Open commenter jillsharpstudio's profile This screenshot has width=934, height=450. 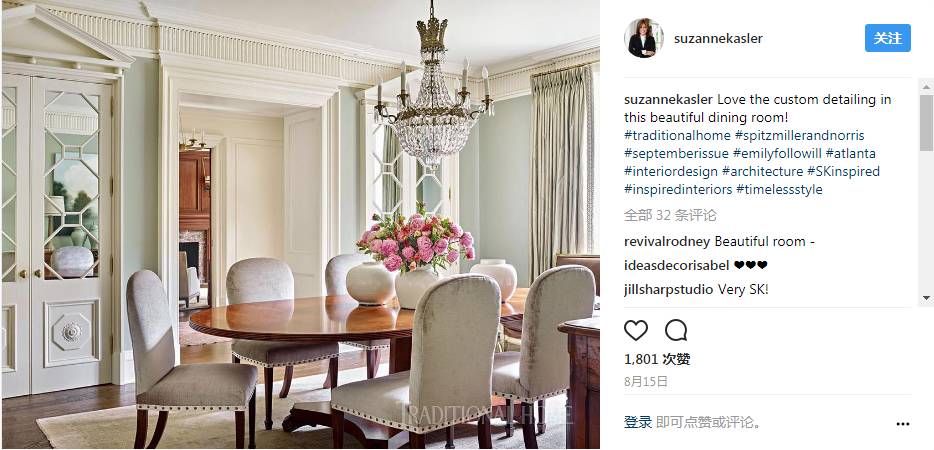(x=668, y=290)
